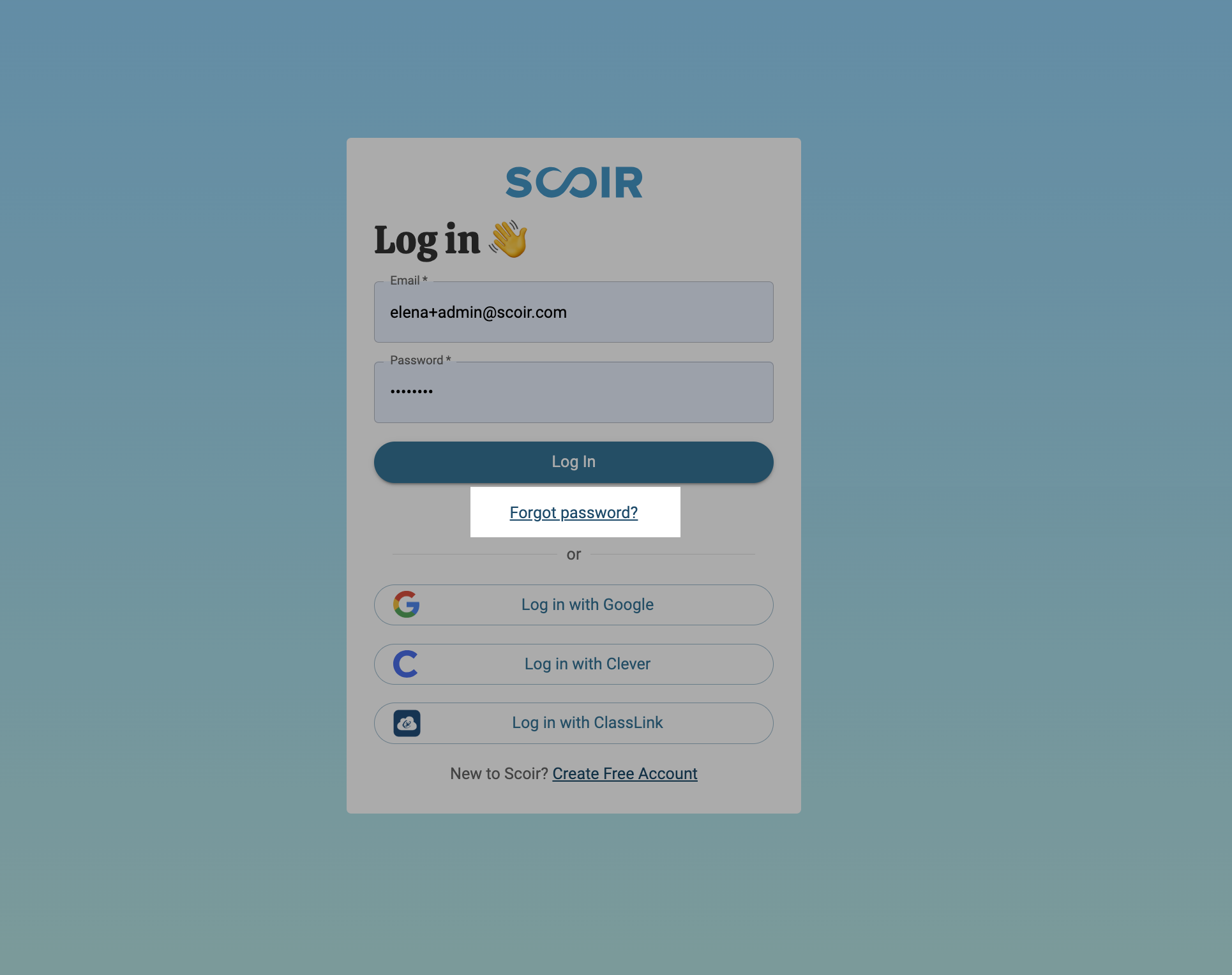
Task: Select the email text in email field
Action: click(479, 312)
